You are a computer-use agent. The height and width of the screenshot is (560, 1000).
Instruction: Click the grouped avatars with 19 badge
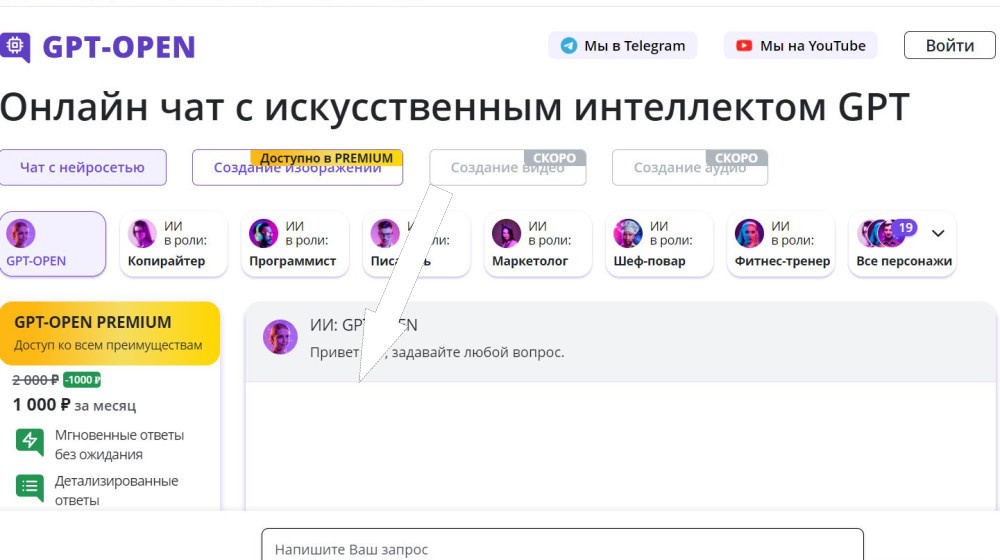(x=886, y=233)
